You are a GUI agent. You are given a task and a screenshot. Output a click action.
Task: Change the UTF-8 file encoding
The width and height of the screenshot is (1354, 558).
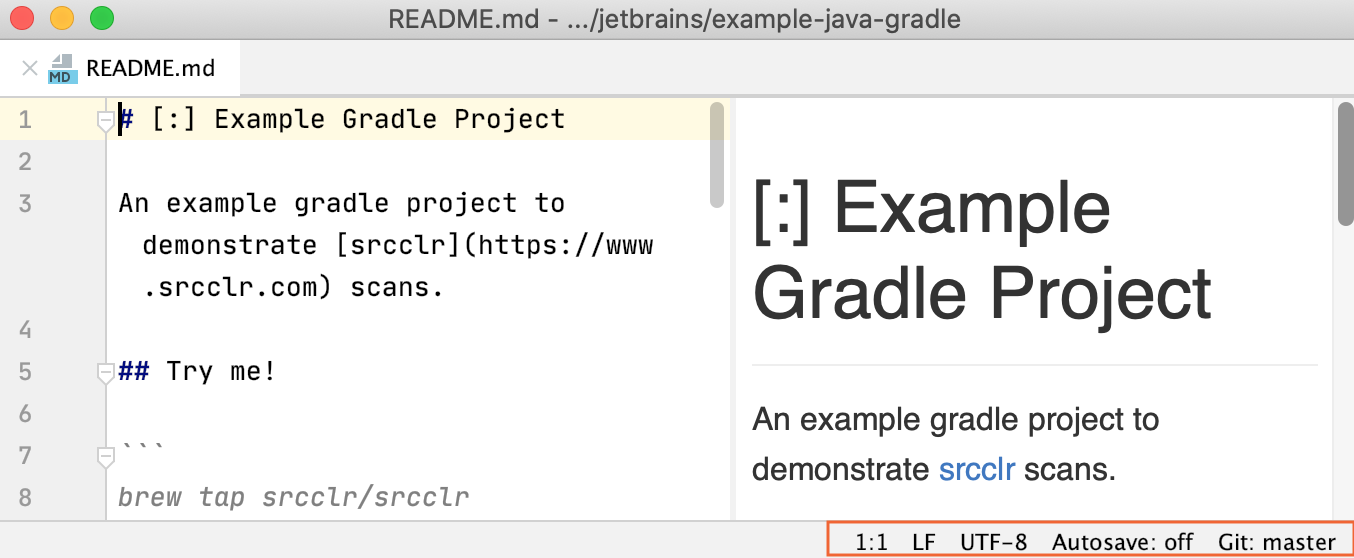pos(993,542)
